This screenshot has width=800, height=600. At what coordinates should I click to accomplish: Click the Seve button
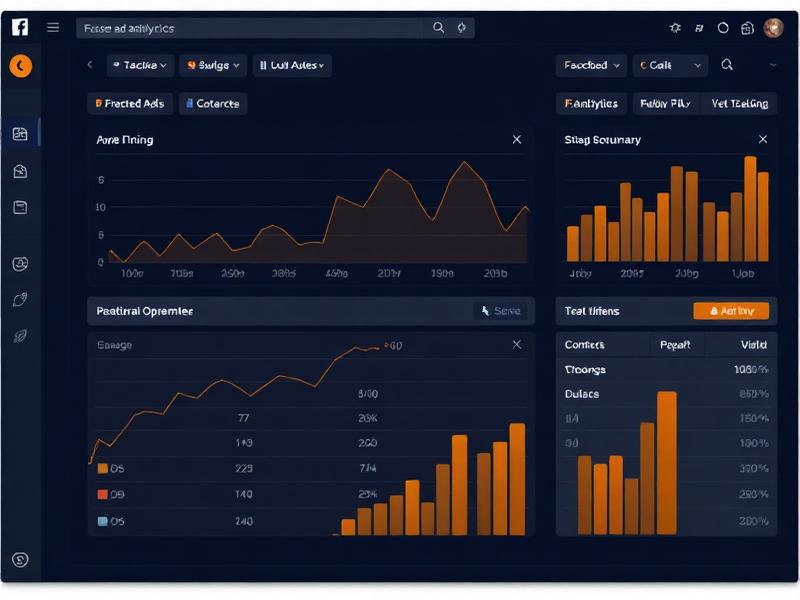(501, 311)
